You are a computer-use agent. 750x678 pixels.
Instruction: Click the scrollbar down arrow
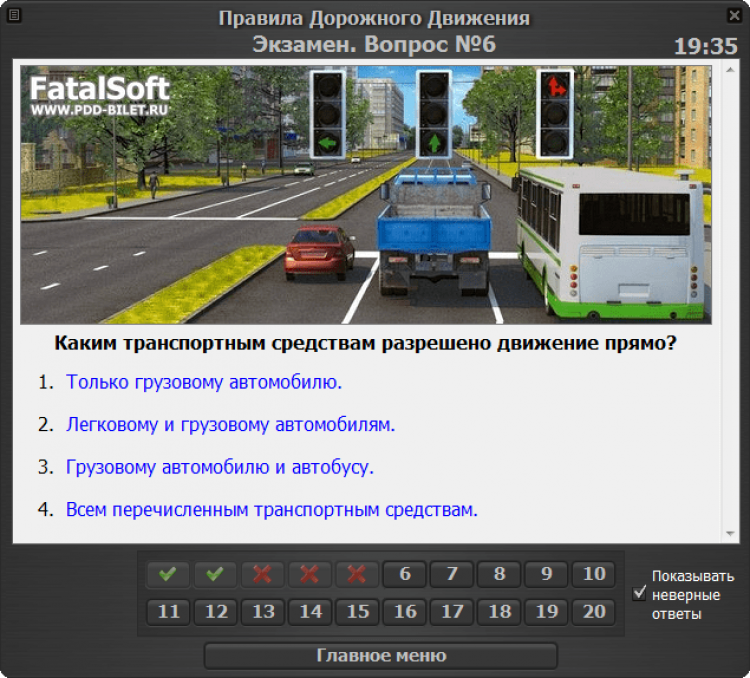pyautogui.click(x=730, y=533)
